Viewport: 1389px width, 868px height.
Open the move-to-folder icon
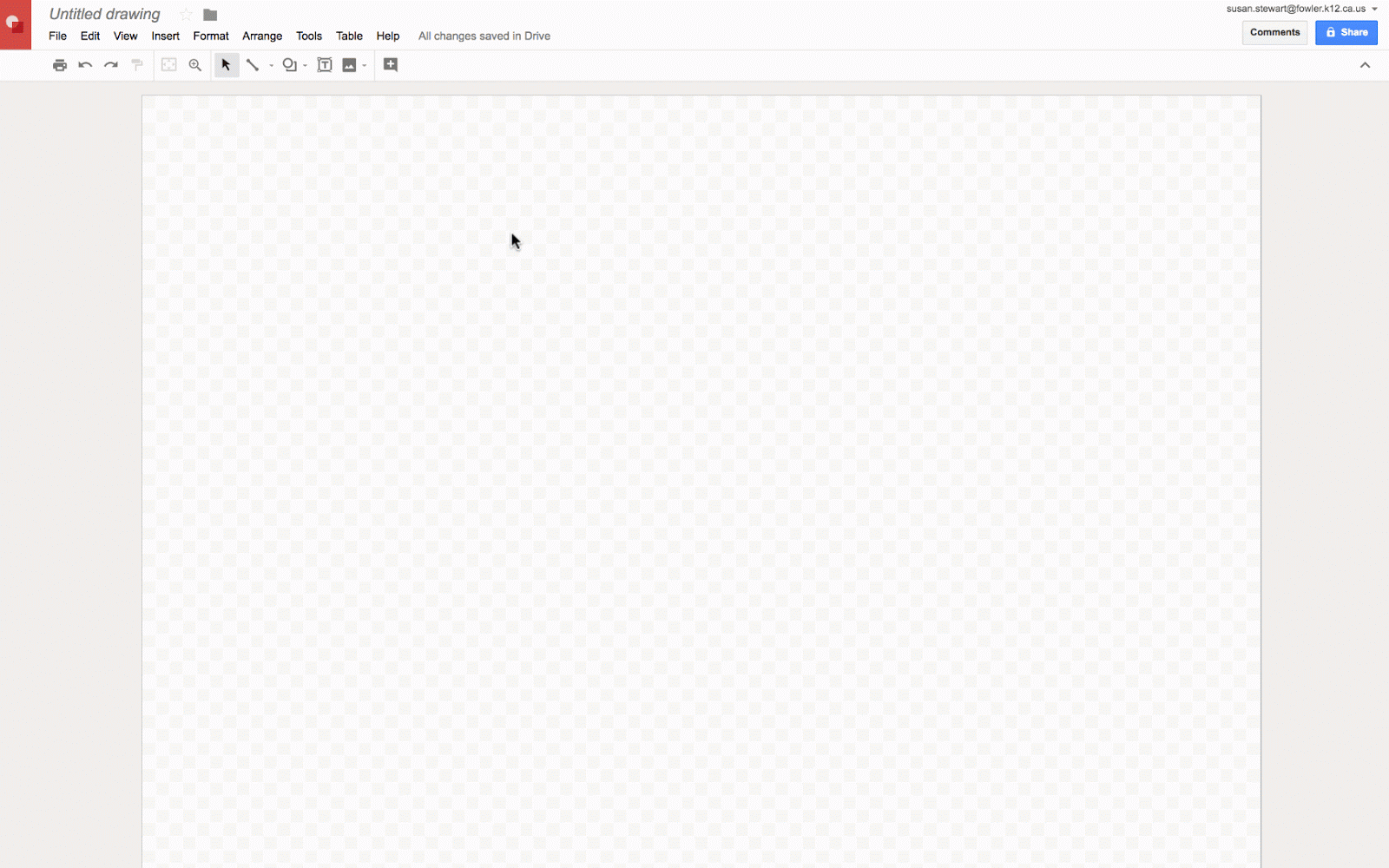(x=210, y=15)
